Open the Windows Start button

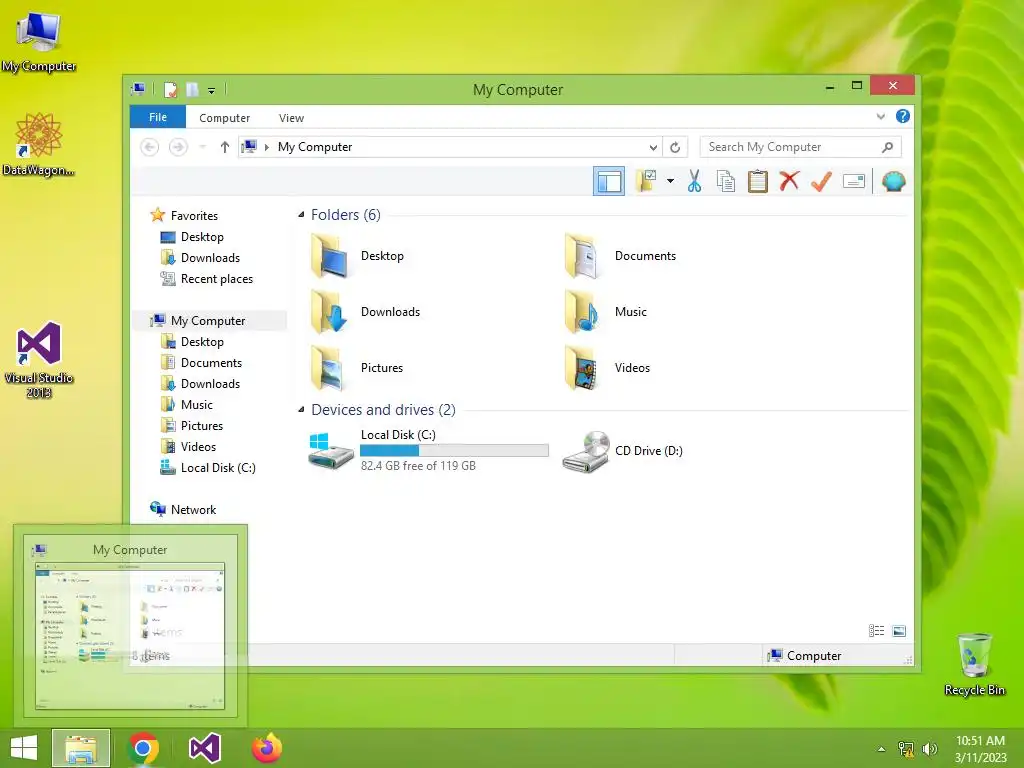pyautogui.click(x=24, y=748)
